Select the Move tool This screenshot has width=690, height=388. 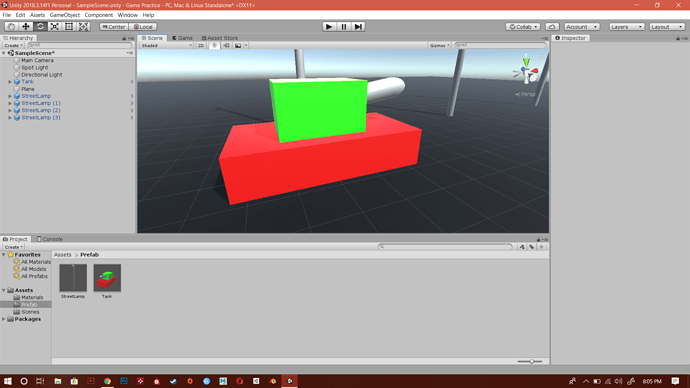(26, 27)
